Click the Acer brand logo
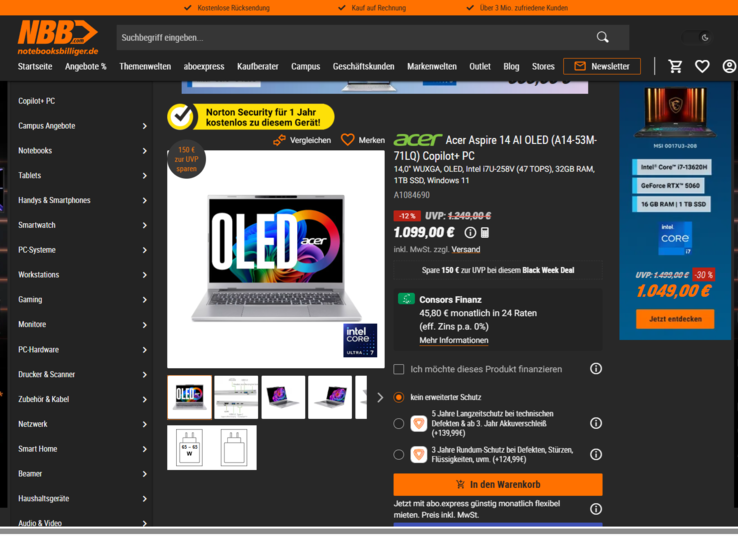 (417, 140)
